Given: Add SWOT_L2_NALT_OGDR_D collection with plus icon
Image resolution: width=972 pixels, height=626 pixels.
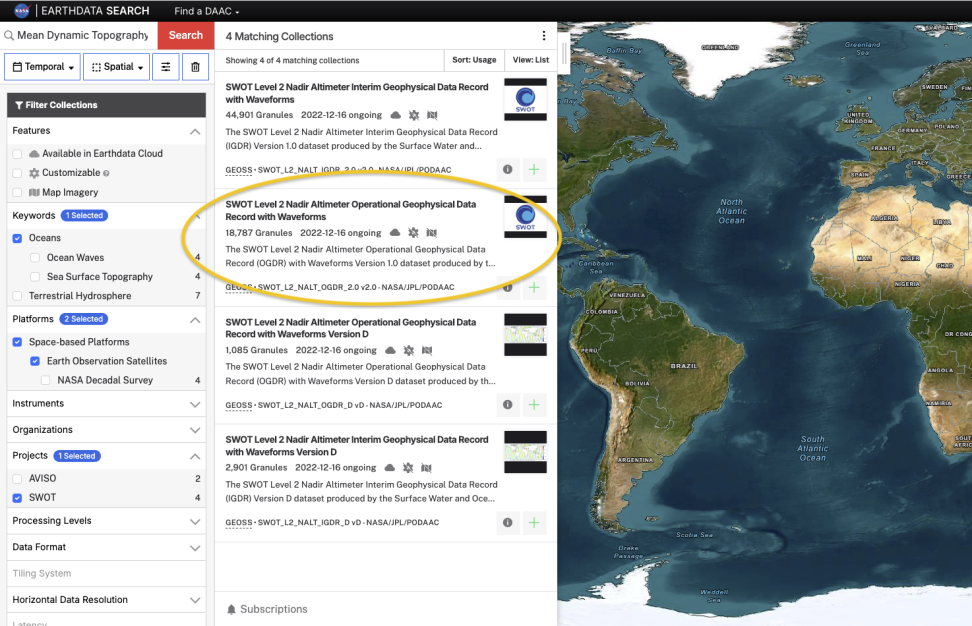Looking at the screenshot, I should tap(534, 405).
